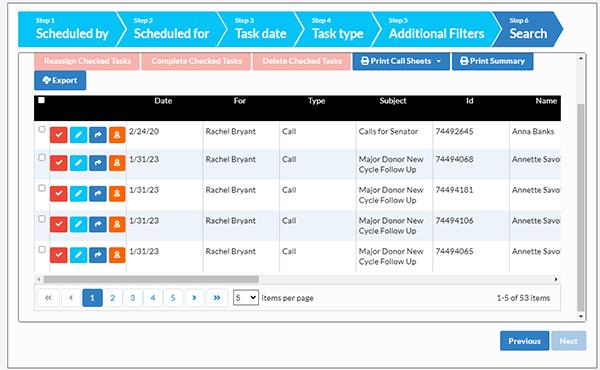Edit the task with Id 74494181

click(x=78, y=193)
